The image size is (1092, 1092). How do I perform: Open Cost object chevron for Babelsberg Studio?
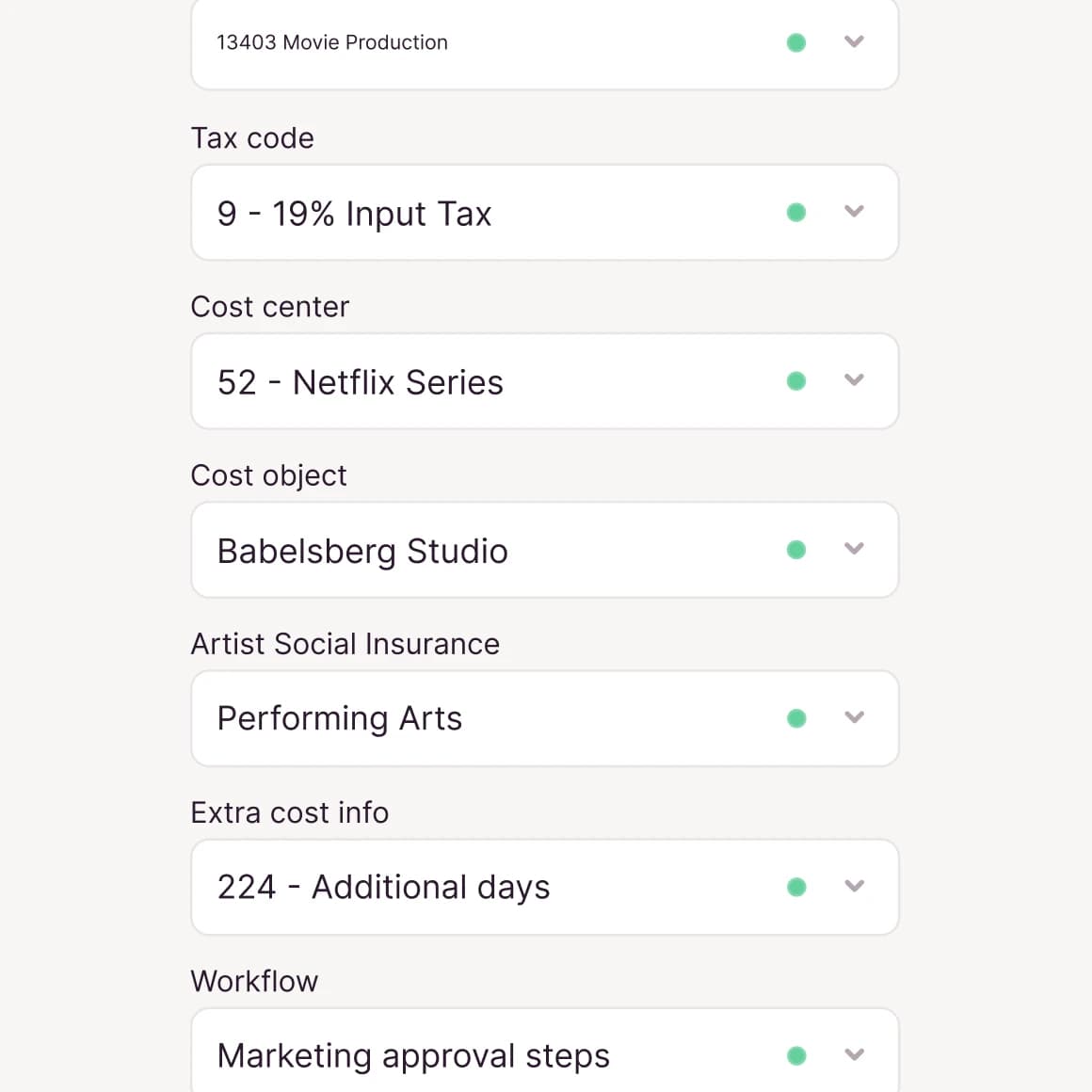(x=854, y=549)
